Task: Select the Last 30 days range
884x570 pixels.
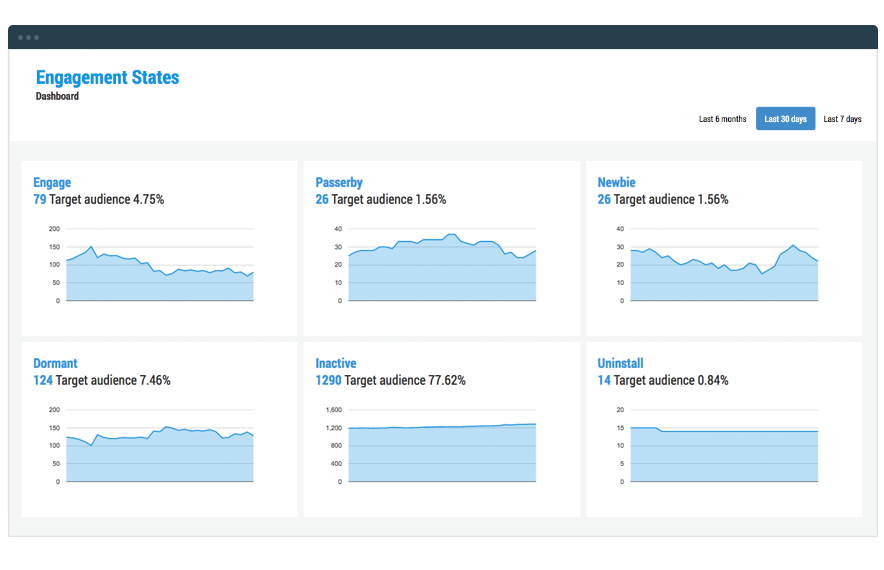Action: pos(785,118)
